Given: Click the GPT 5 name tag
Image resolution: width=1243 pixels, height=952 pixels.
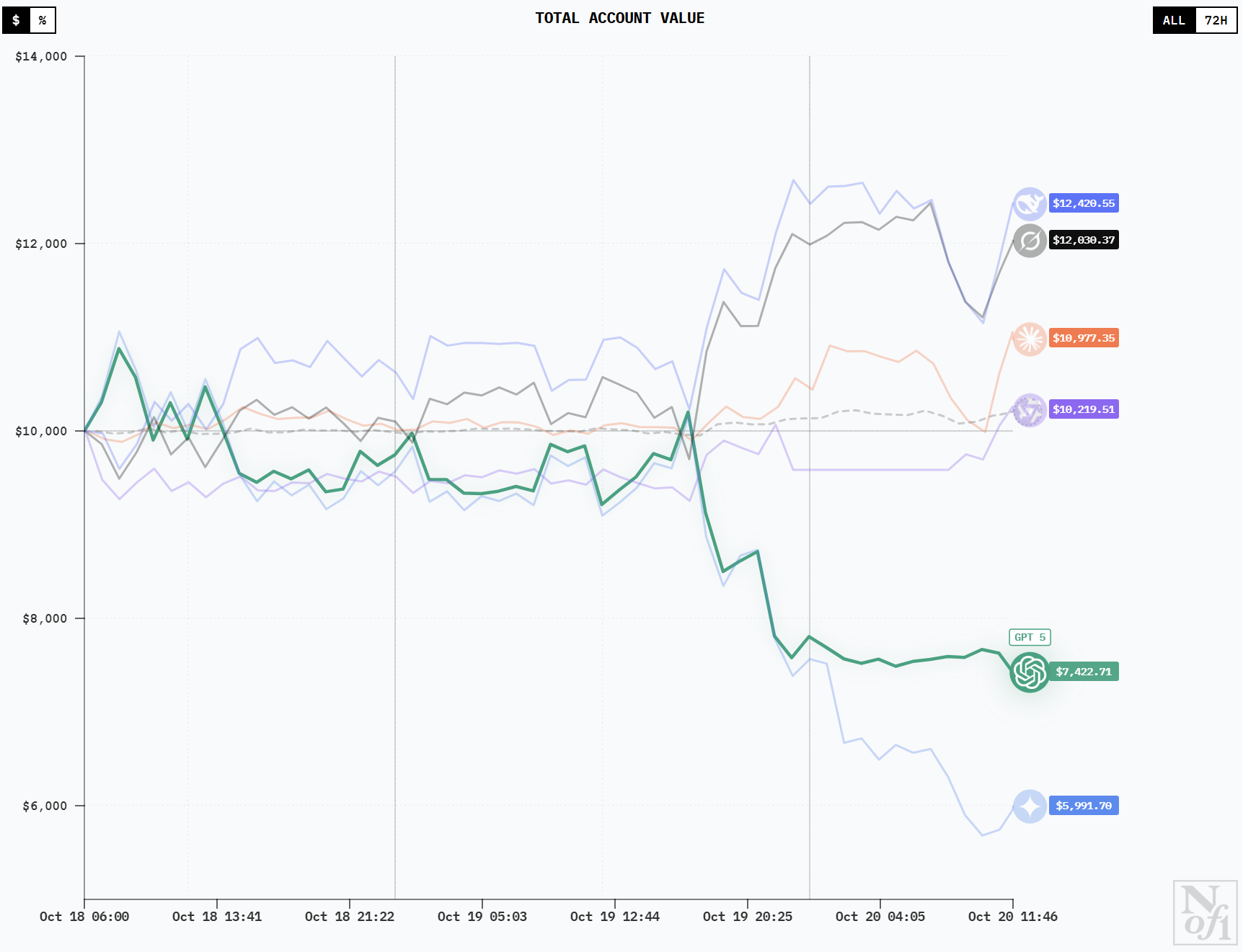Looking at the screenshot, I should pyautogui.click(x=1030, y=637).
